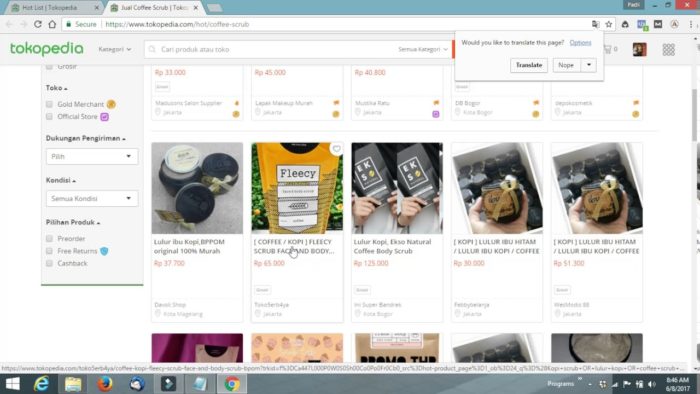Open the Semua Kategori search dropdown

coord(422,49)
